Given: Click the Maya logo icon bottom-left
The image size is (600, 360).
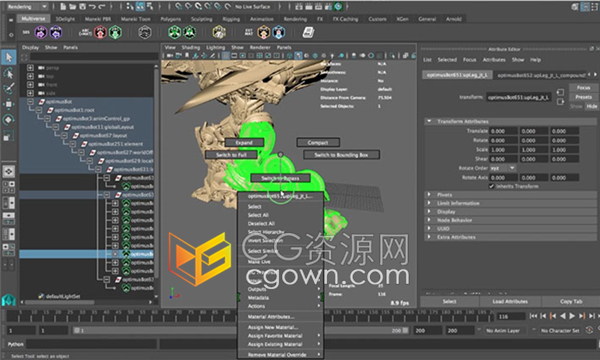Looking at the screenshot, I should tap(9, 300).
